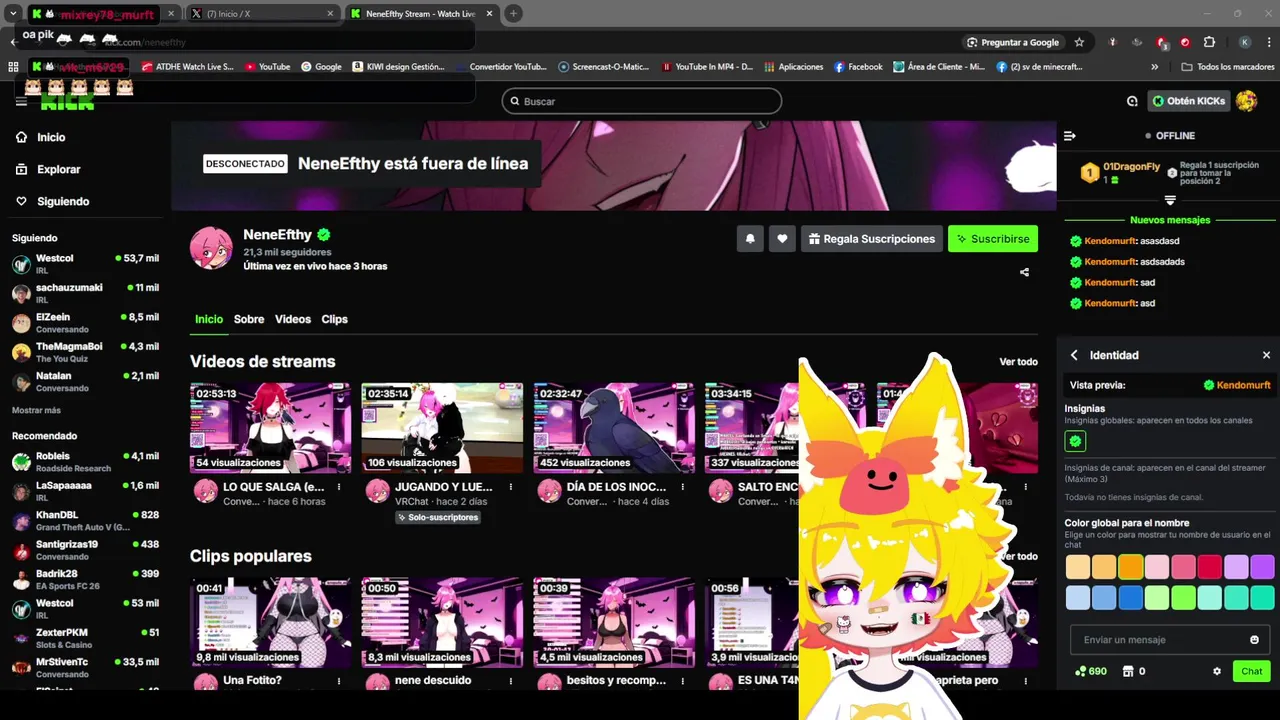Open options menu for besitos y recomp clip
Viewport: 1280px width, 720px height.
pyautogui.click(x=682, y=681)
